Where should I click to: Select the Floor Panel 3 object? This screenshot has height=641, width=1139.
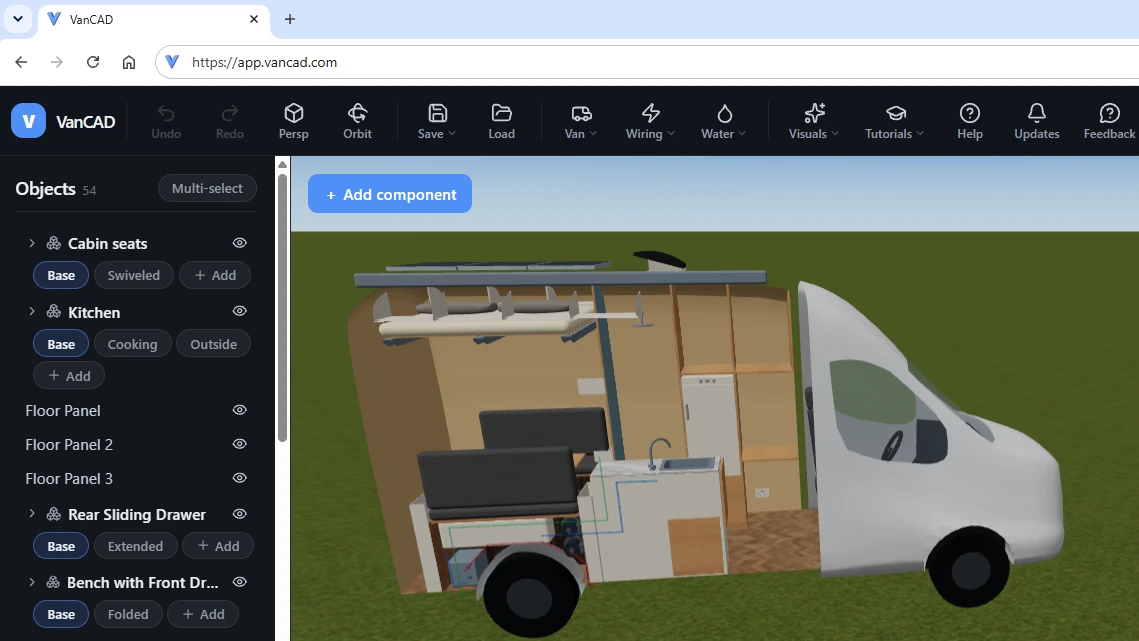click(x=69, y=479)
